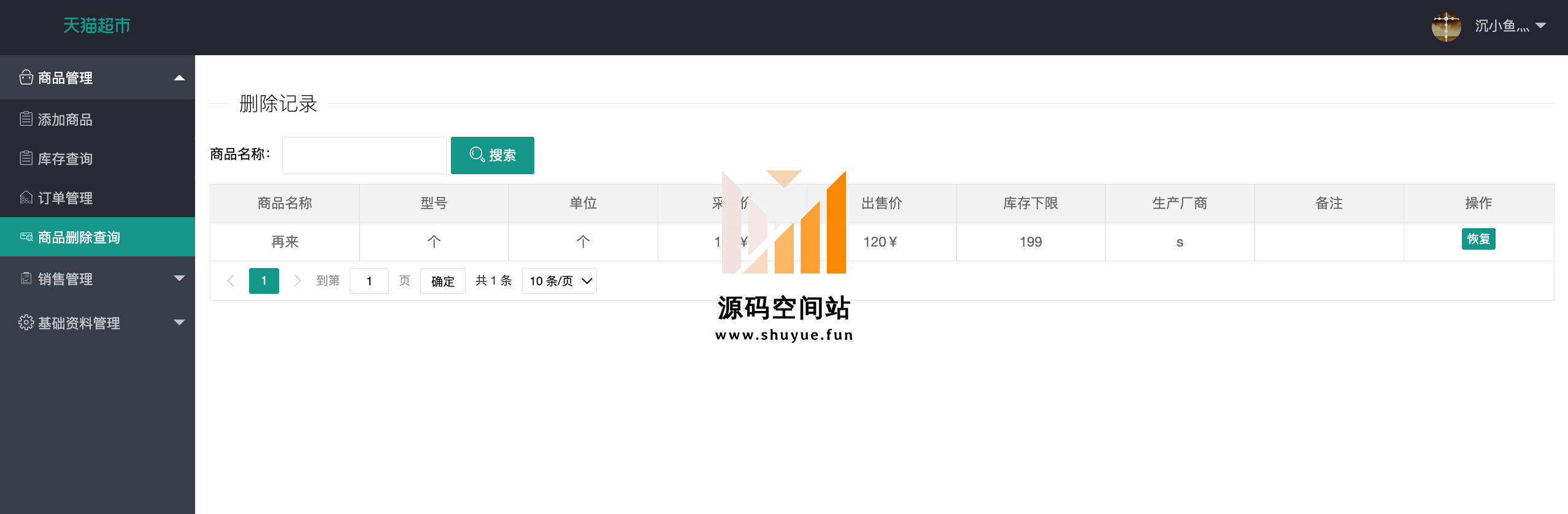Focus the 商品名称 search input field

coord(364,155)
